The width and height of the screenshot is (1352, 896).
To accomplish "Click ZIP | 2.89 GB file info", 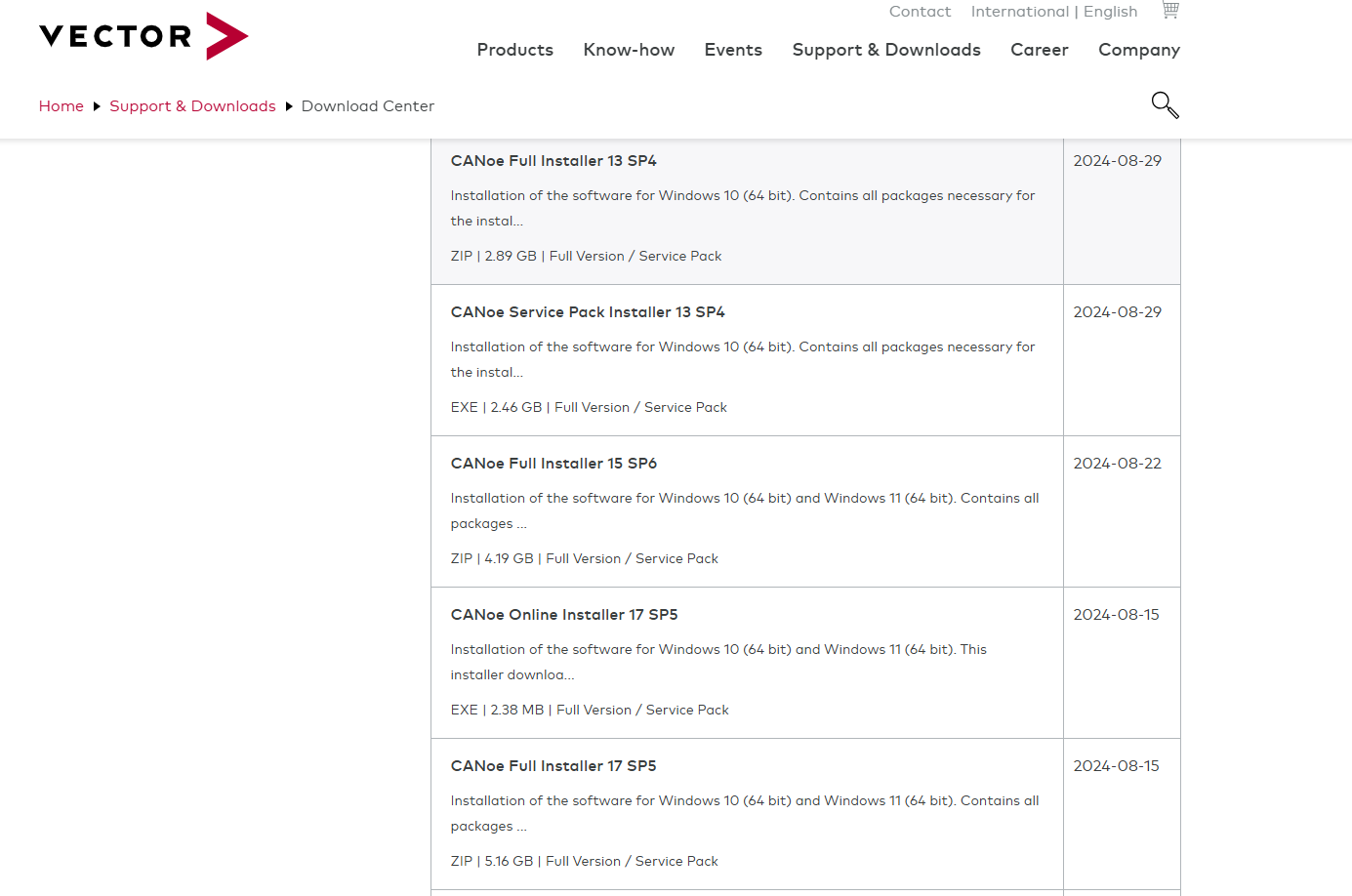I will point(586,256).
